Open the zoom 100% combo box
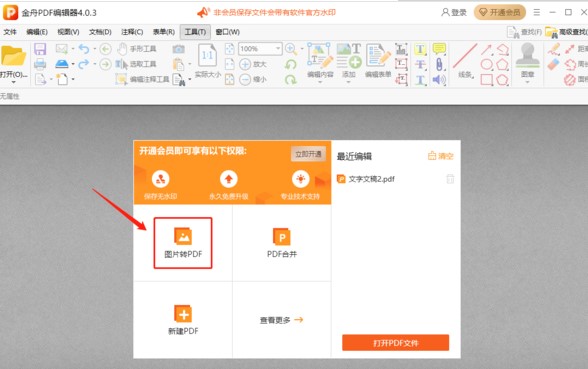The image size is (588, 369). pyautogui.click(x=260, y=49)
